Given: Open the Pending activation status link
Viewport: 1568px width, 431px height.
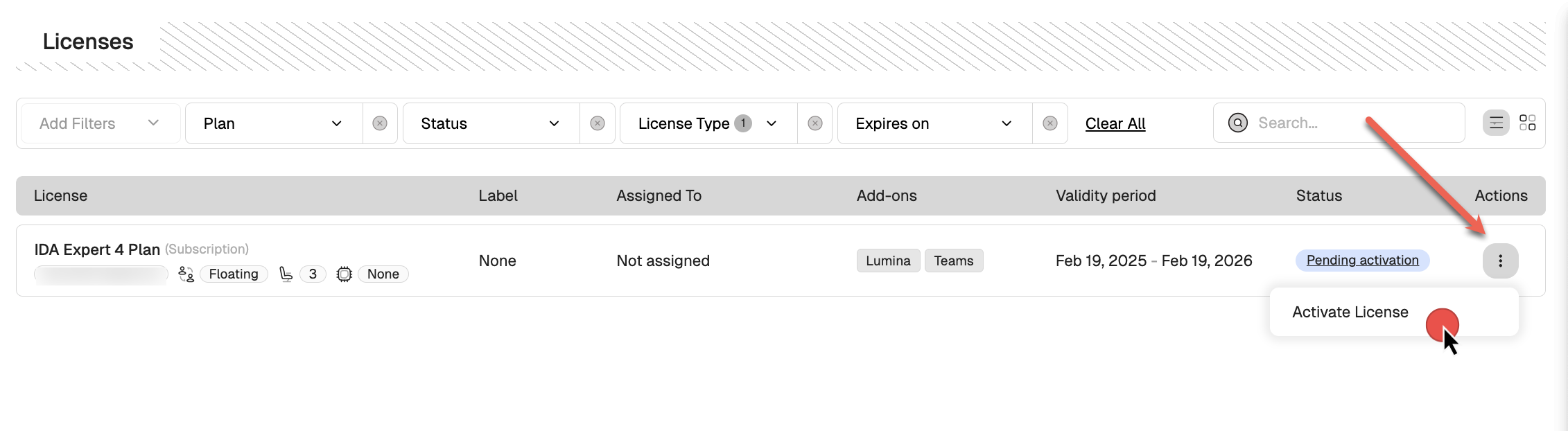Looking at the screenshot, I should (1362, 261).
